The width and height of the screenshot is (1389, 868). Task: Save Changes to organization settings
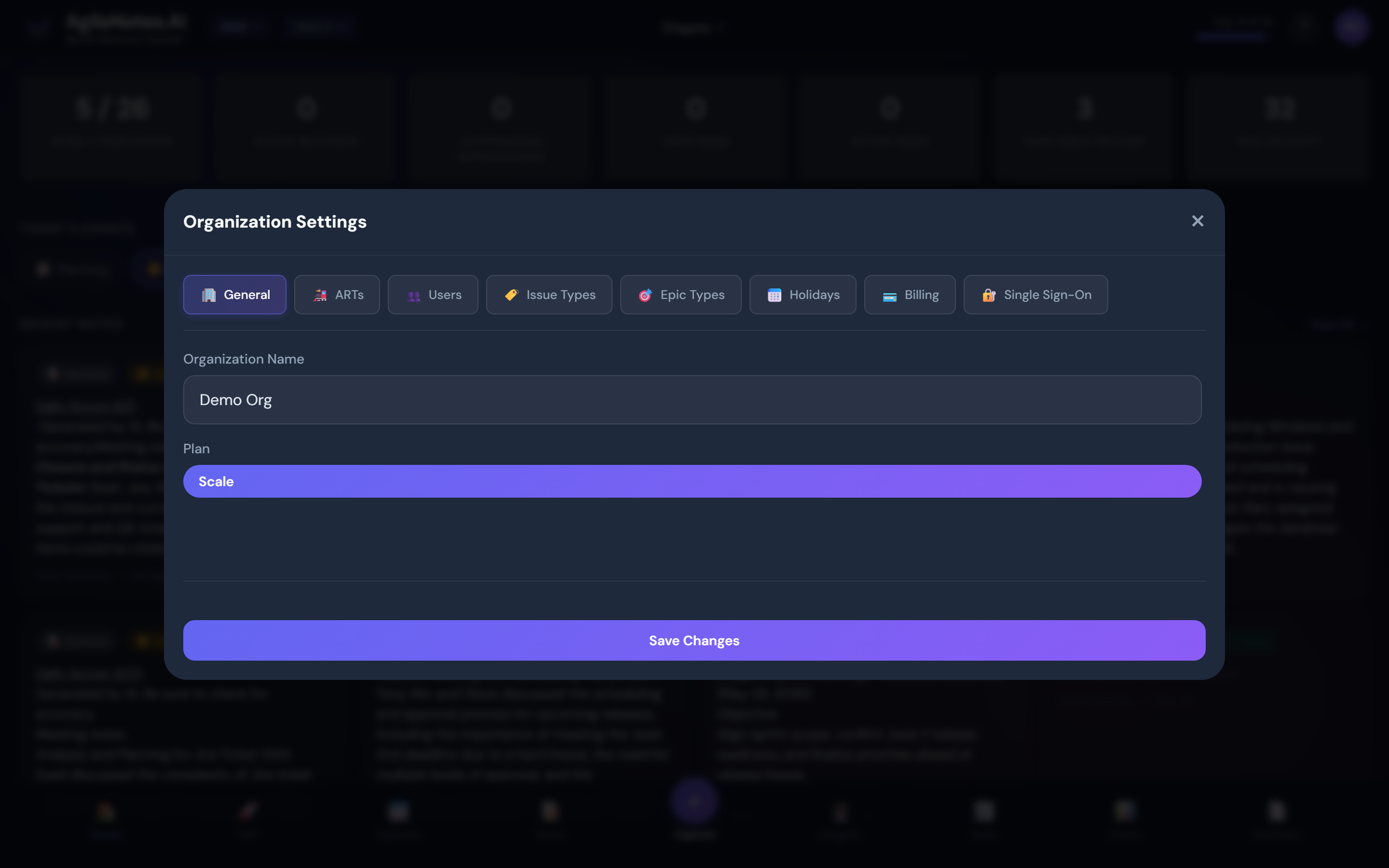(x=694, y=640)
